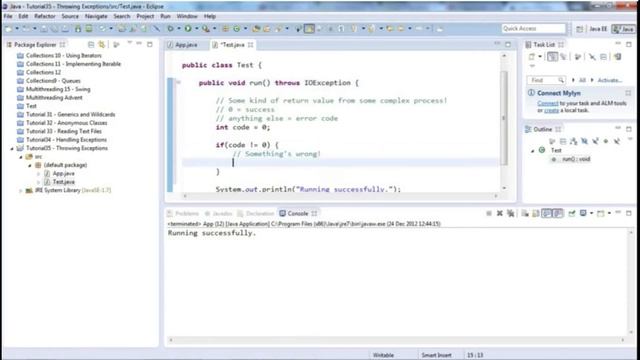Image resolution: width=640 pixels, height=360 pixels.
Task: Select Test.java in Package Explorer
Action: 63,182
